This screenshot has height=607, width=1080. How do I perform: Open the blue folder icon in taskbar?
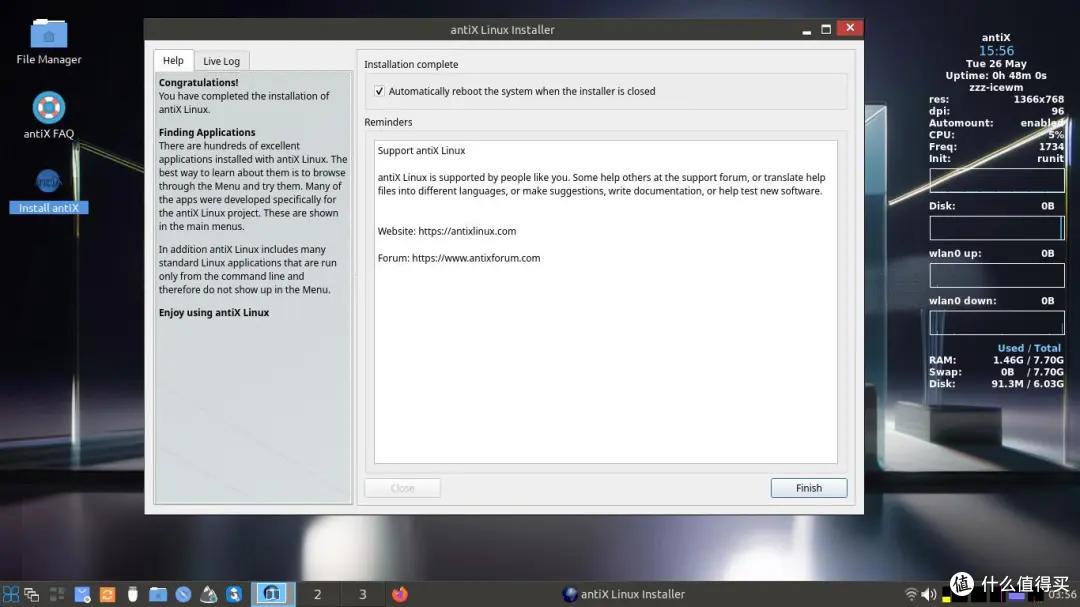[158, 594]
